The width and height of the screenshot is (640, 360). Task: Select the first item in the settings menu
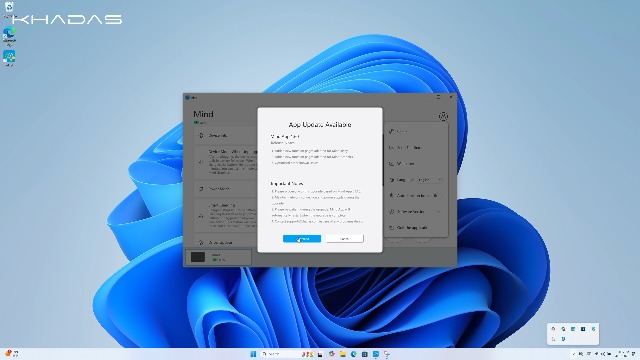point(416,131)
